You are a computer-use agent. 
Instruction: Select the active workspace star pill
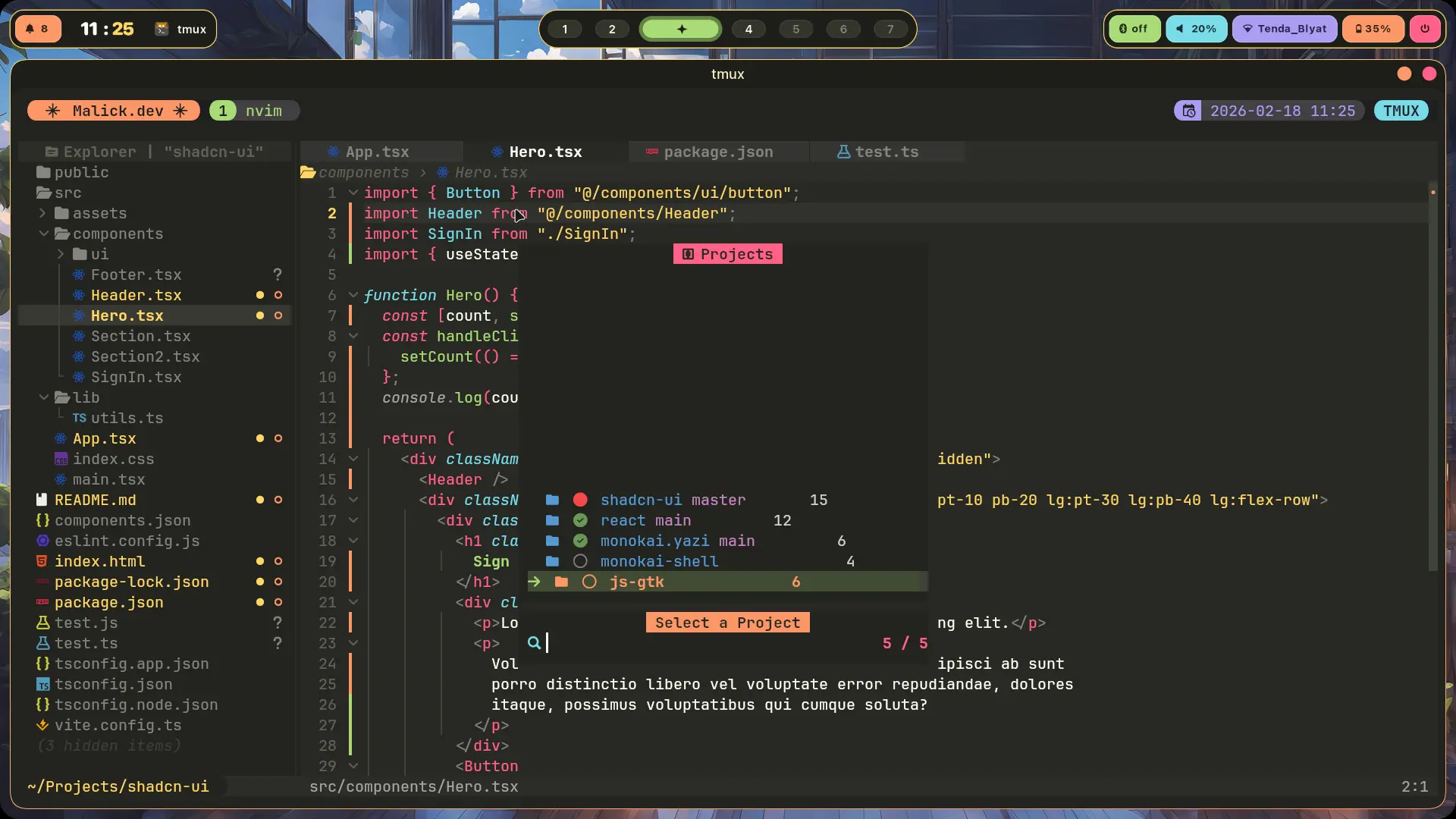pos(681,29)
